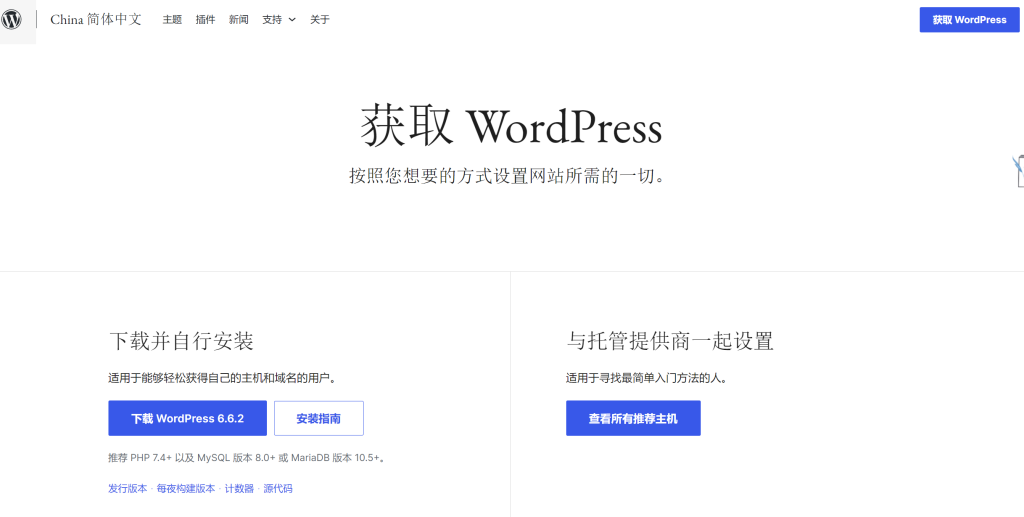
Task: Open the 安装指南 button
Action: tap(318, 418)
